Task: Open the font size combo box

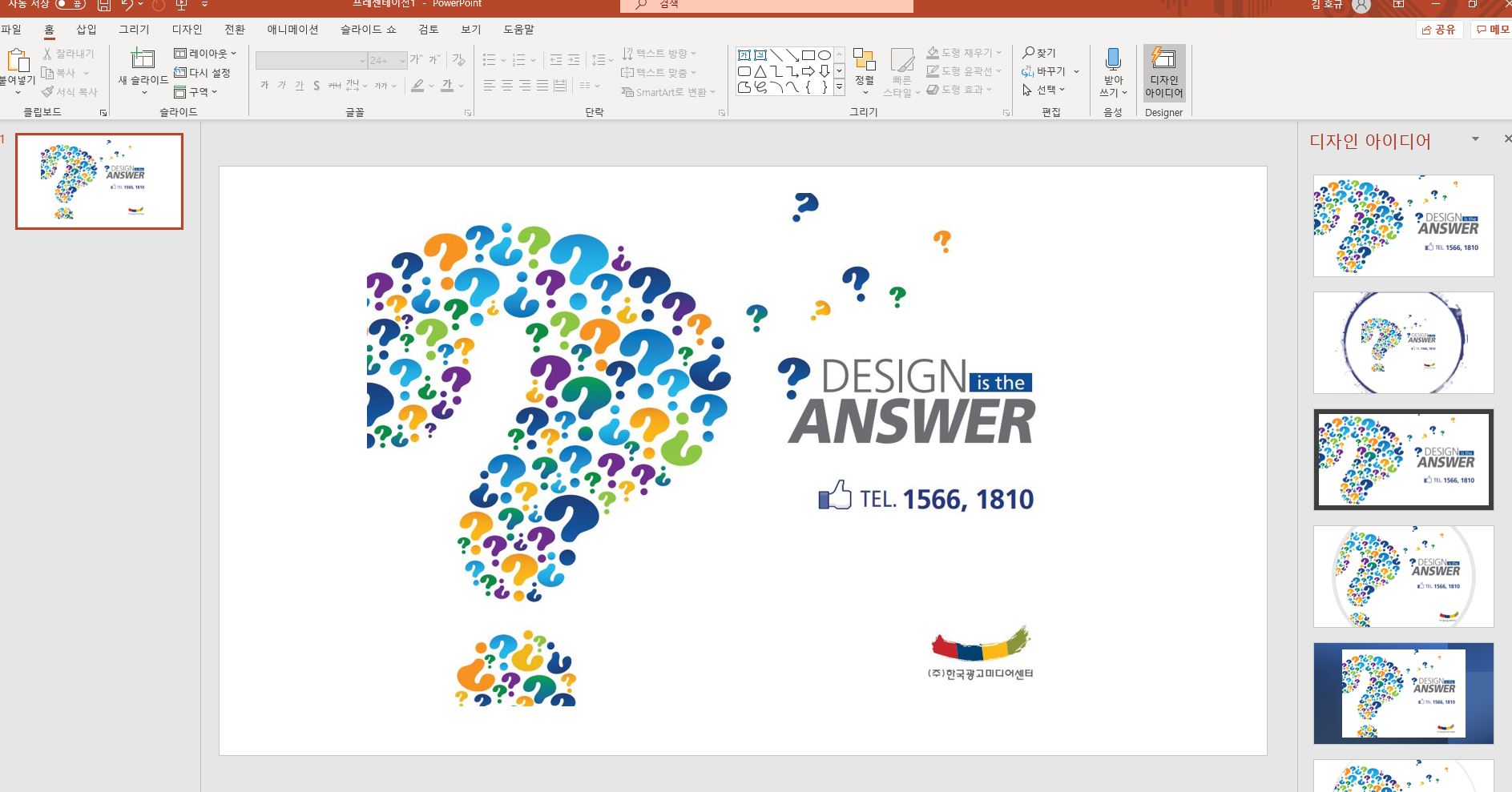Action: [x=389, y=60]
